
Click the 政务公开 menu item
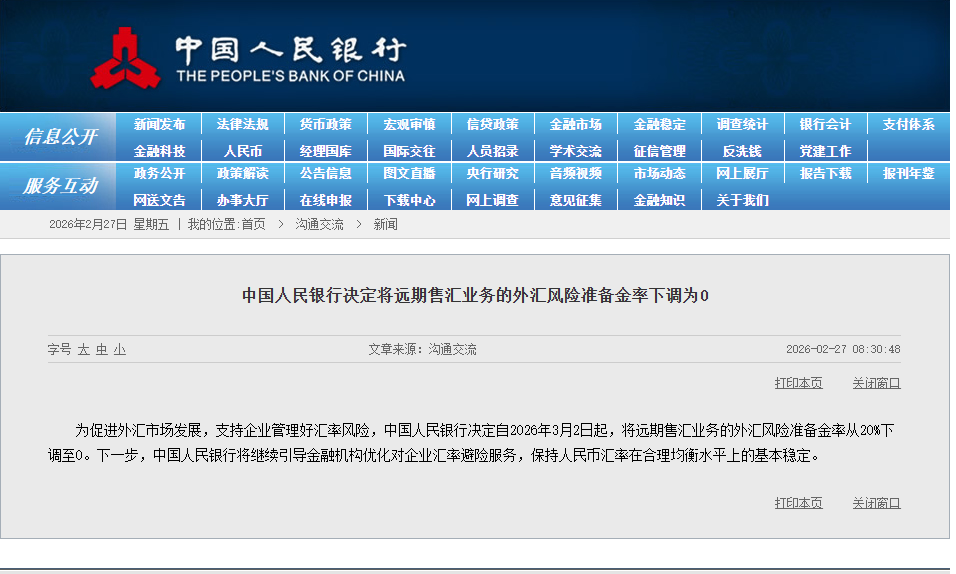(x=159, y=174)
